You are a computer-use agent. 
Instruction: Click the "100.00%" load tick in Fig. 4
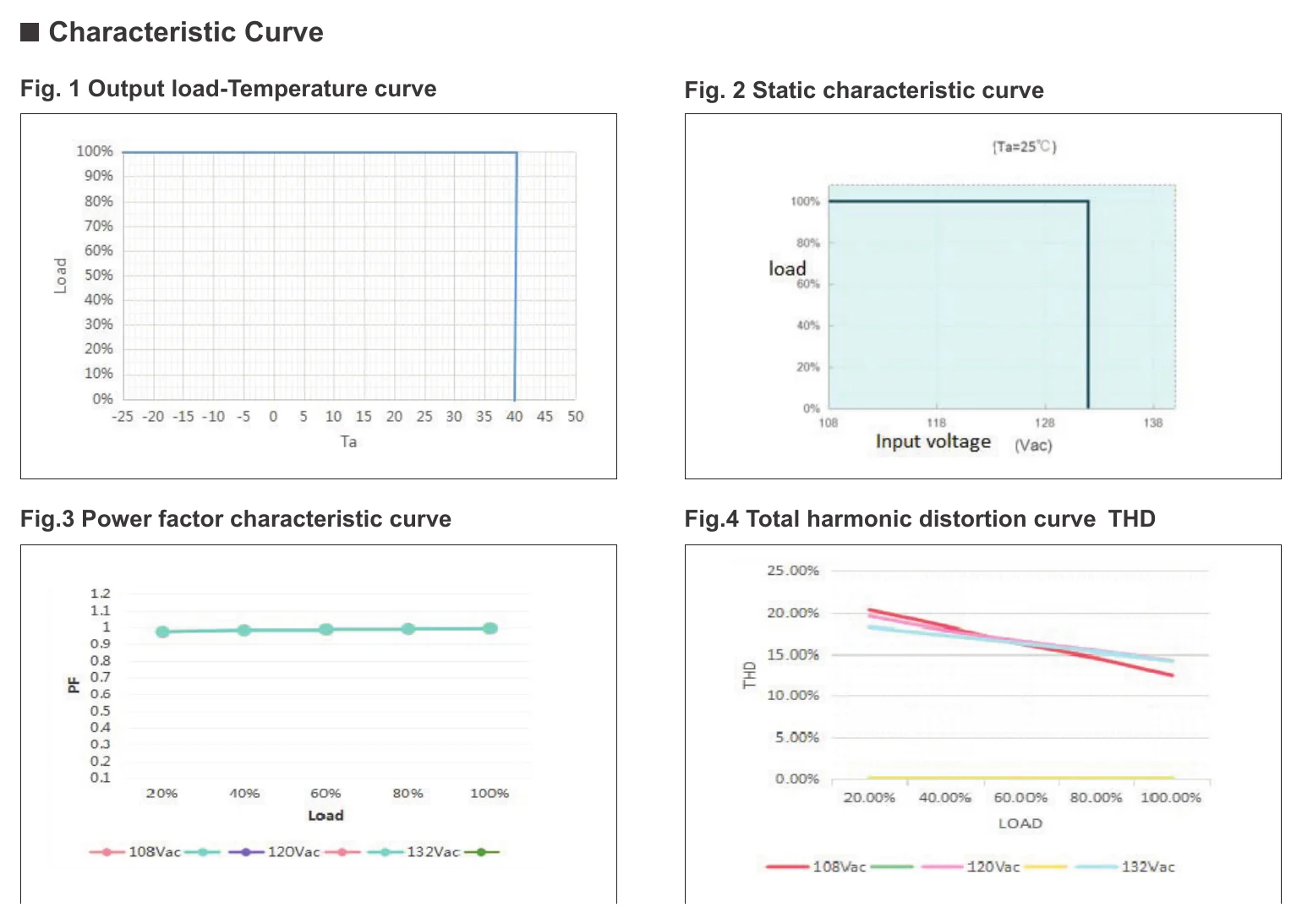1171,797
